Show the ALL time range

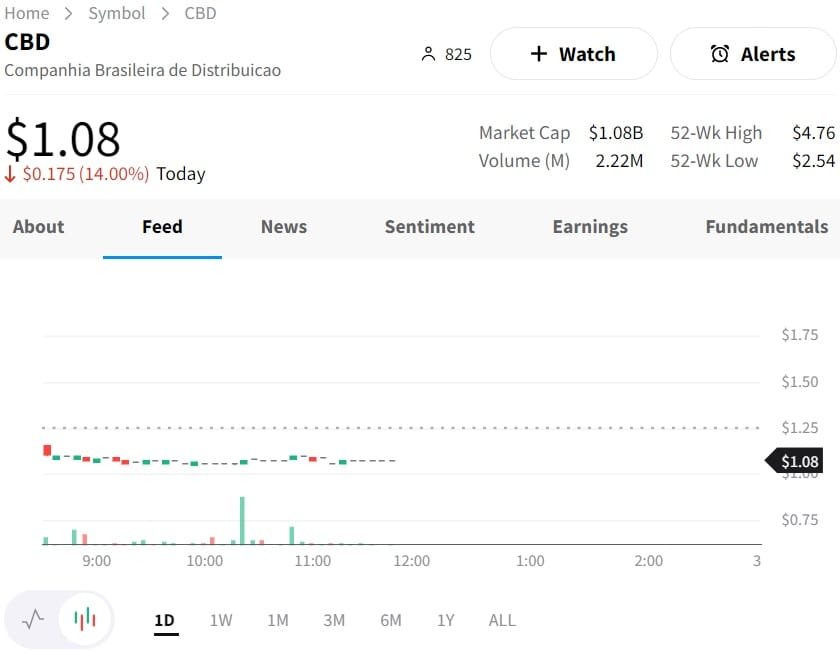coord(502,620)
